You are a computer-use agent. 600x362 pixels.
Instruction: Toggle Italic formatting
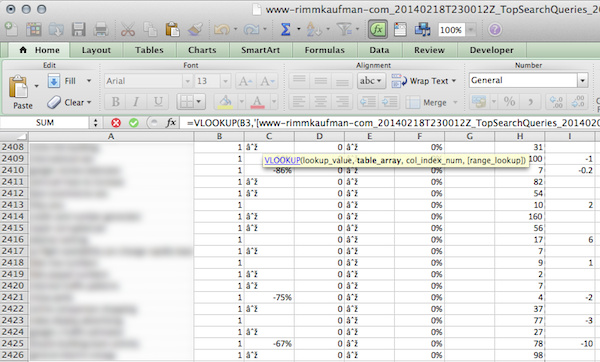point(136,102)
